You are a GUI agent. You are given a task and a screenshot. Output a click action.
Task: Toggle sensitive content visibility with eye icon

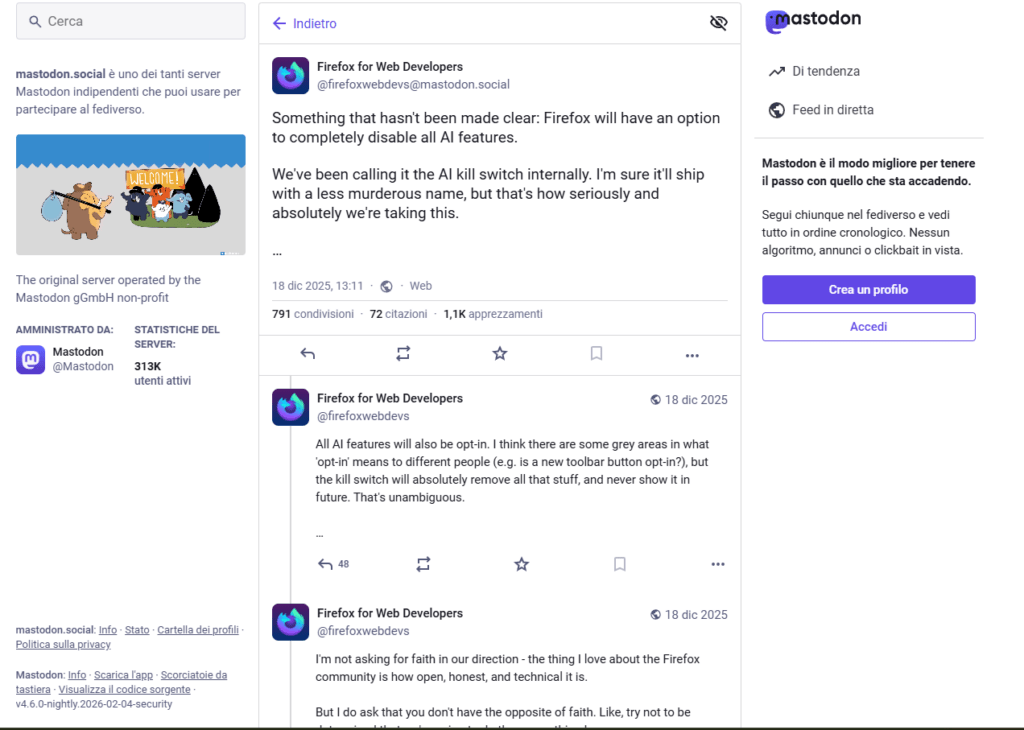click(x=718, y=23)
